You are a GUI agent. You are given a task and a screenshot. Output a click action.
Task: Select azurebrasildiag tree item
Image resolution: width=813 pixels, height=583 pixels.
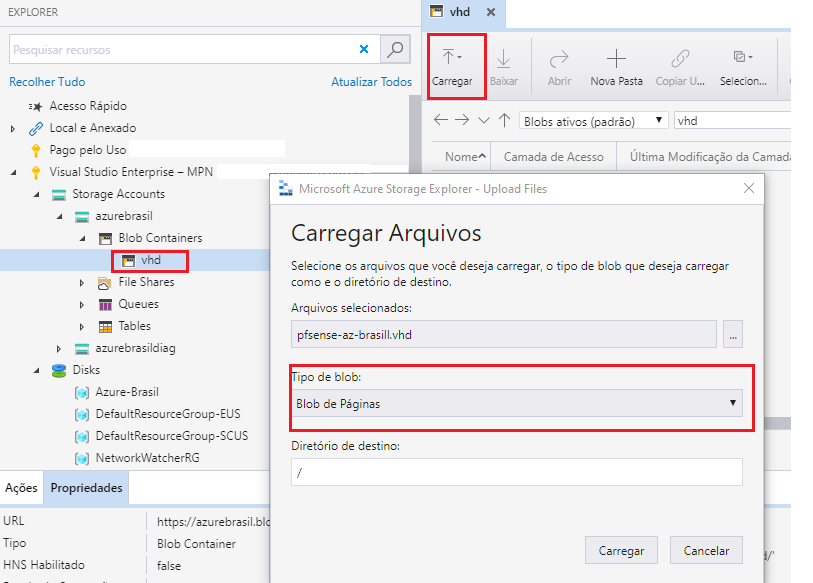tap(135, 348)
